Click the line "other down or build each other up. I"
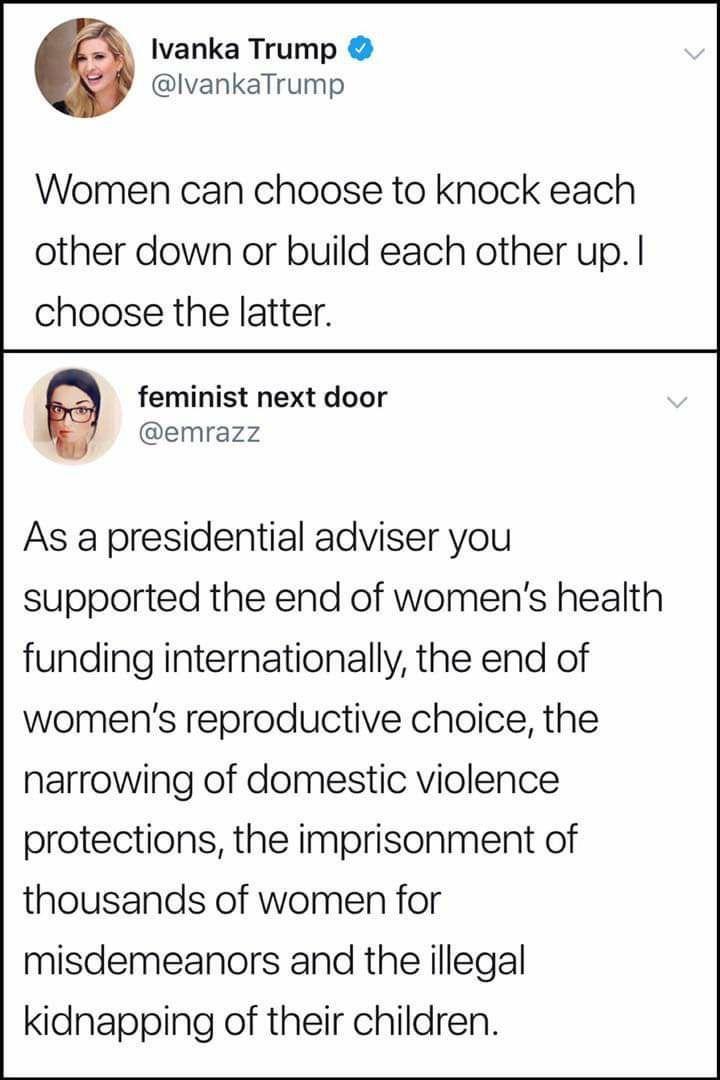This screenshot has height=1080, width=720. pos(336,249)
